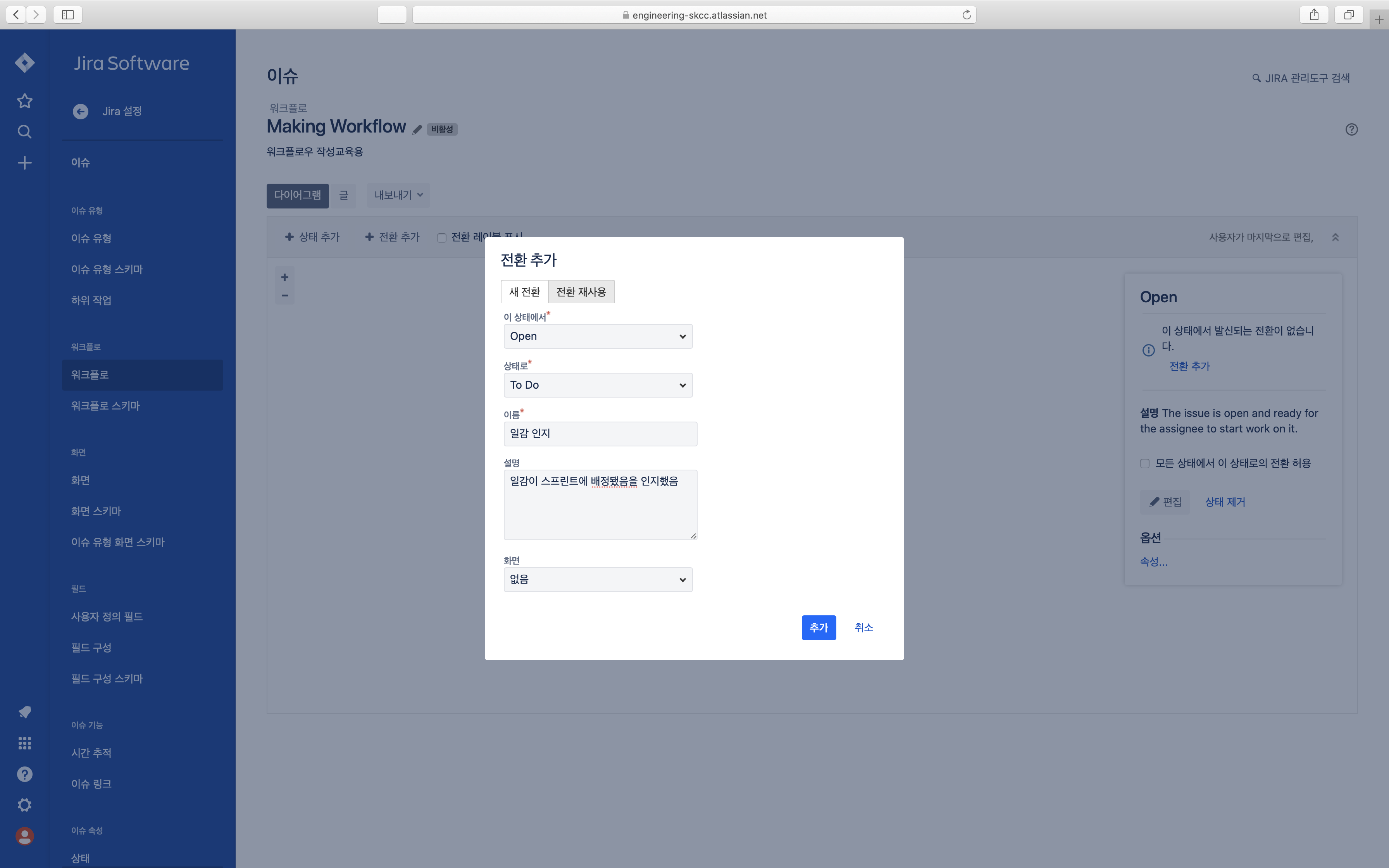Image resolution: width=1389 pixels, height=868 pixels.
Task: Check 모든 상태에서 이 상태로의 전환 허용 box
Action: pos(1144,463)
